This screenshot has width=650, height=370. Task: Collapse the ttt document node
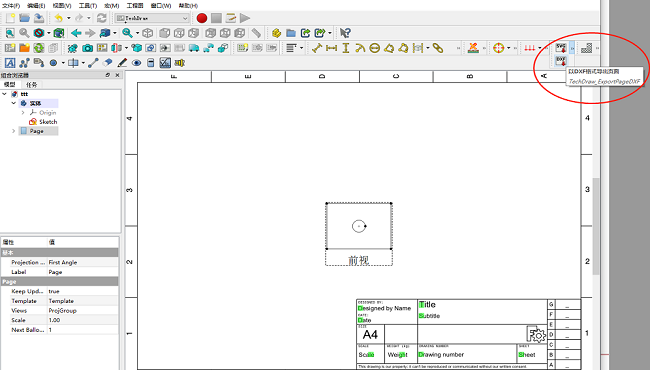click(x=5, y=94)
